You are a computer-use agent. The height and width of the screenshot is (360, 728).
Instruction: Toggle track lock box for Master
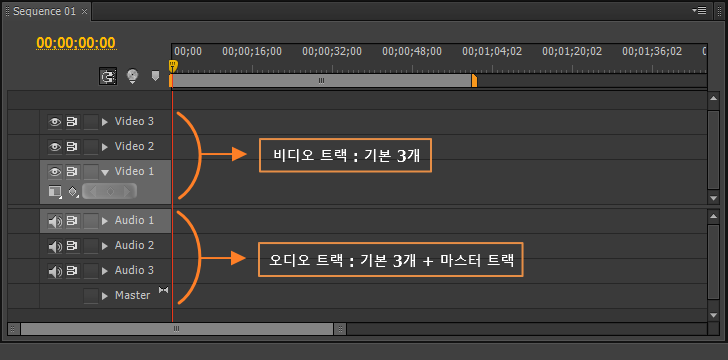click(91, 296)
